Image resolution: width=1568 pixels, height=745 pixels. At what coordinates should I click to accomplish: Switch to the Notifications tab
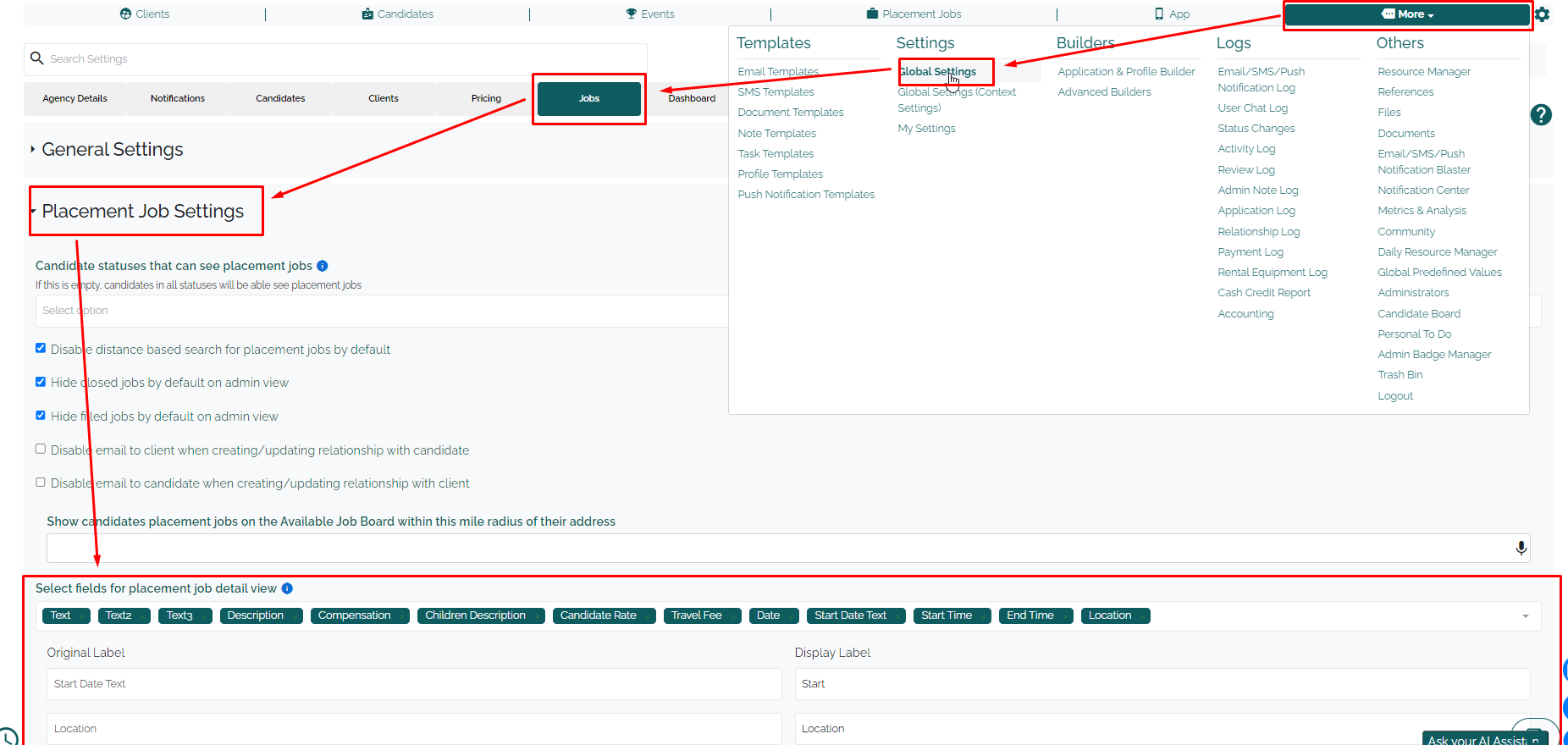tap(178, 99)
